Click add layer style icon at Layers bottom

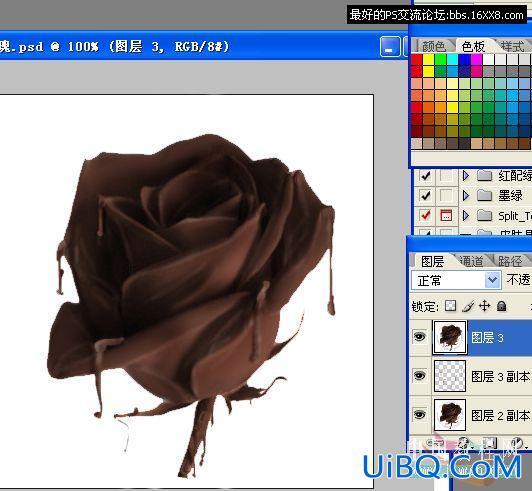[x=464, y=443]
